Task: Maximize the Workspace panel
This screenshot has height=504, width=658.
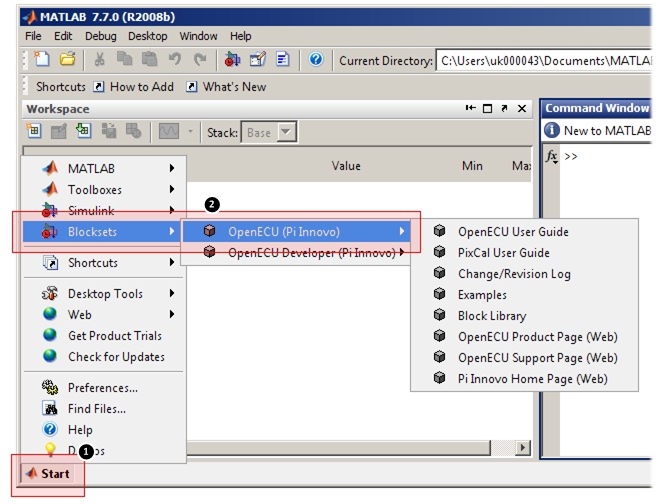Action: pos(487,109)
